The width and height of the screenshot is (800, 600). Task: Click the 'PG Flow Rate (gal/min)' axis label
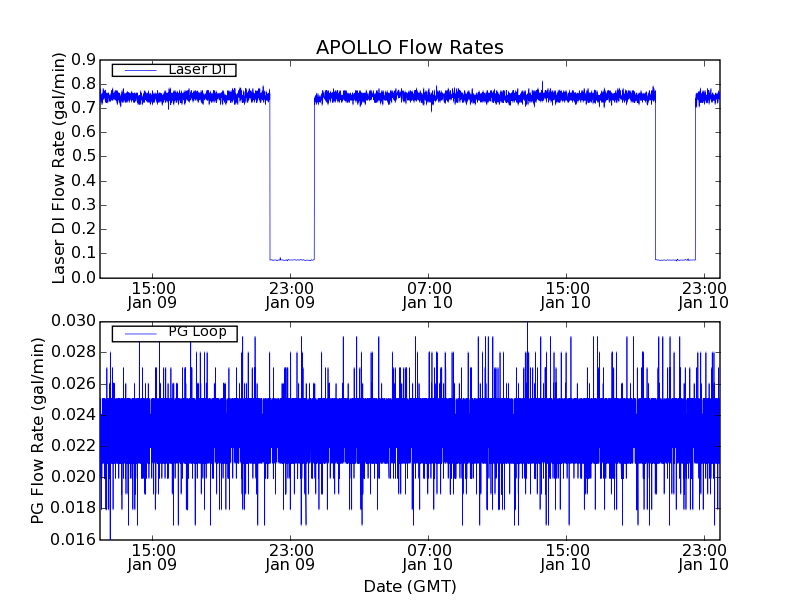tap(37, 430)
